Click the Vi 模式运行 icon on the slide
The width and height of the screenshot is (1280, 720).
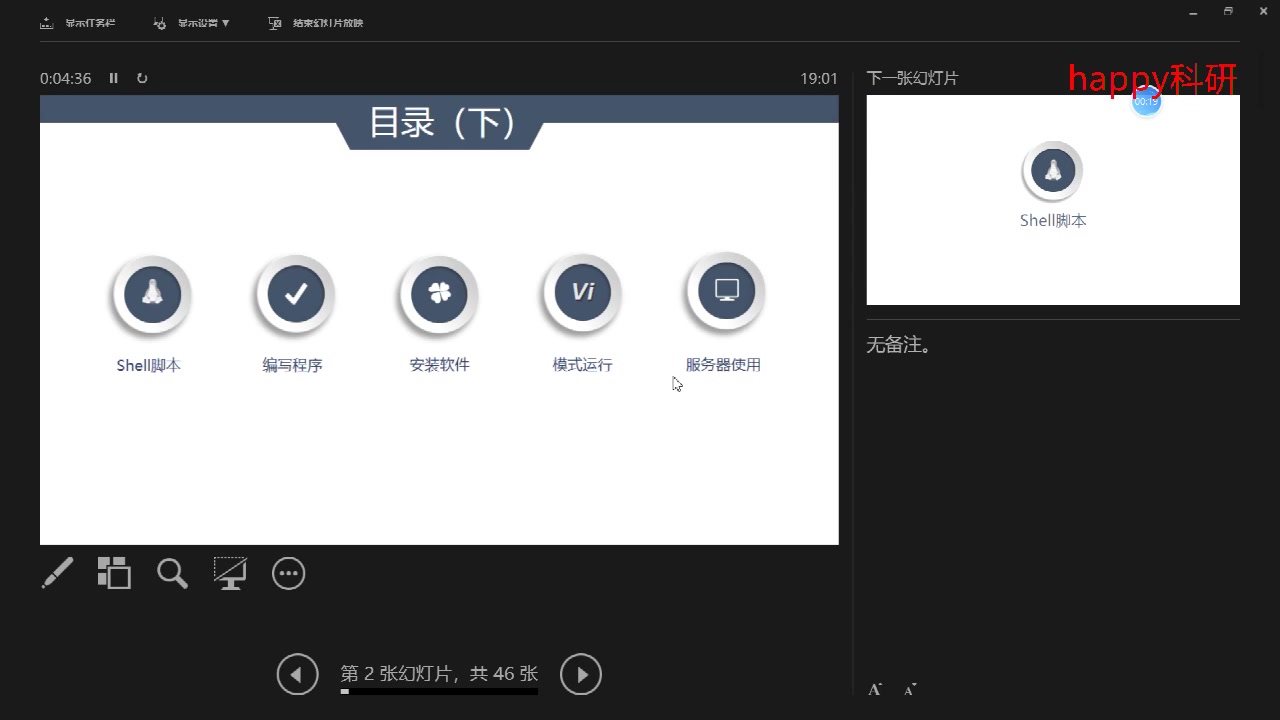pos(581,292)
